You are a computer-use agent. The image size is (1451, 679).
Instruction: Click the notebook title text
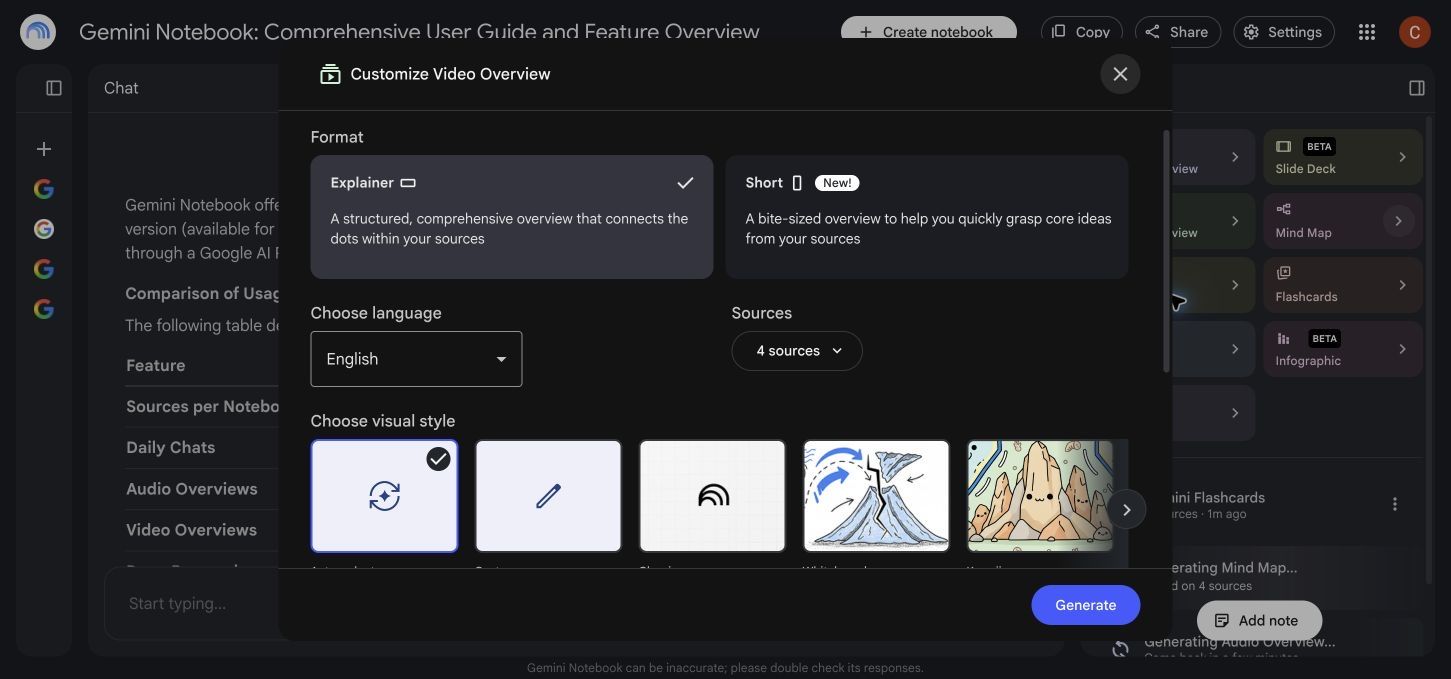(419, 32)
